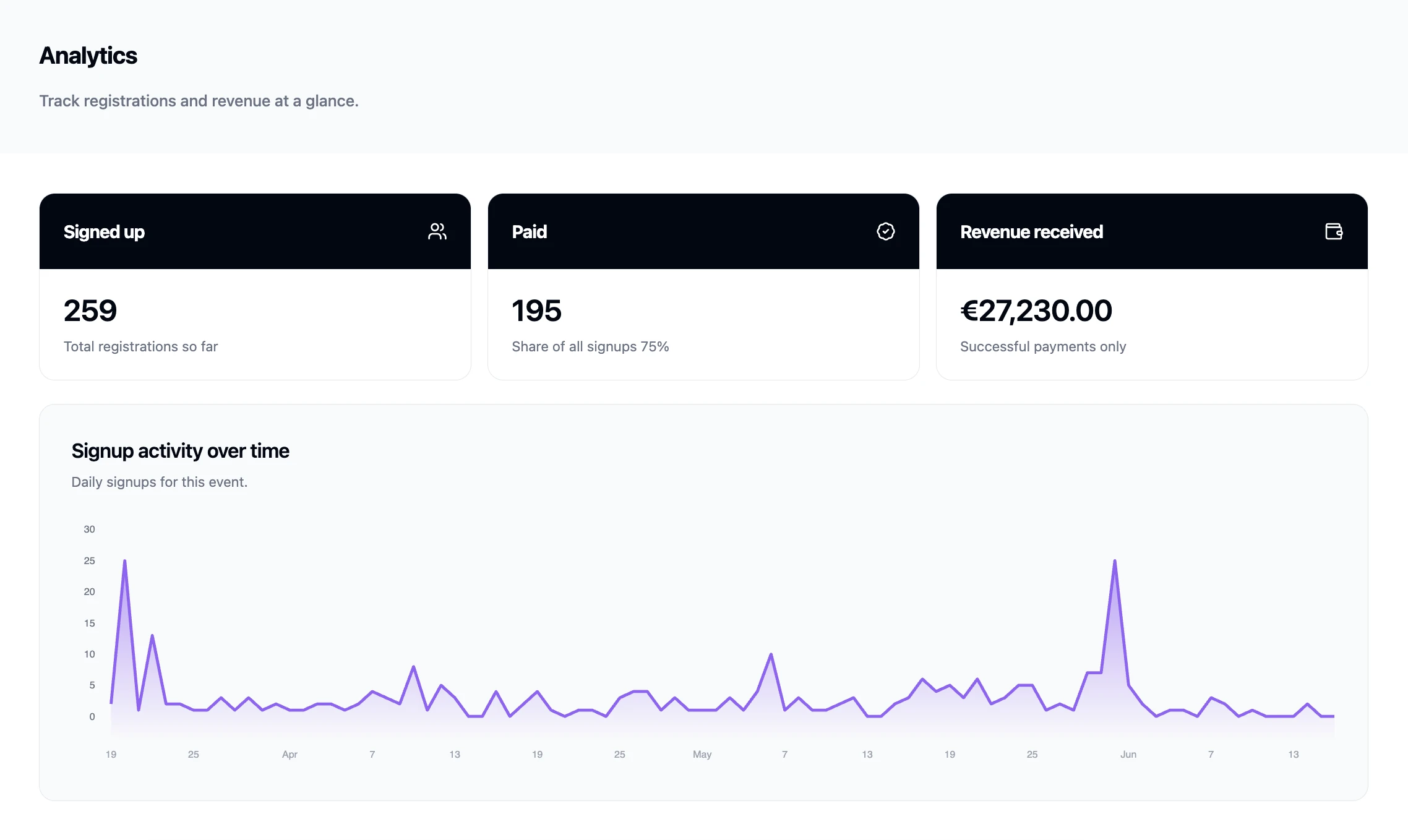Click the y-axis label 10
This screenshot has width=1408, height=840.
point(90,654)
